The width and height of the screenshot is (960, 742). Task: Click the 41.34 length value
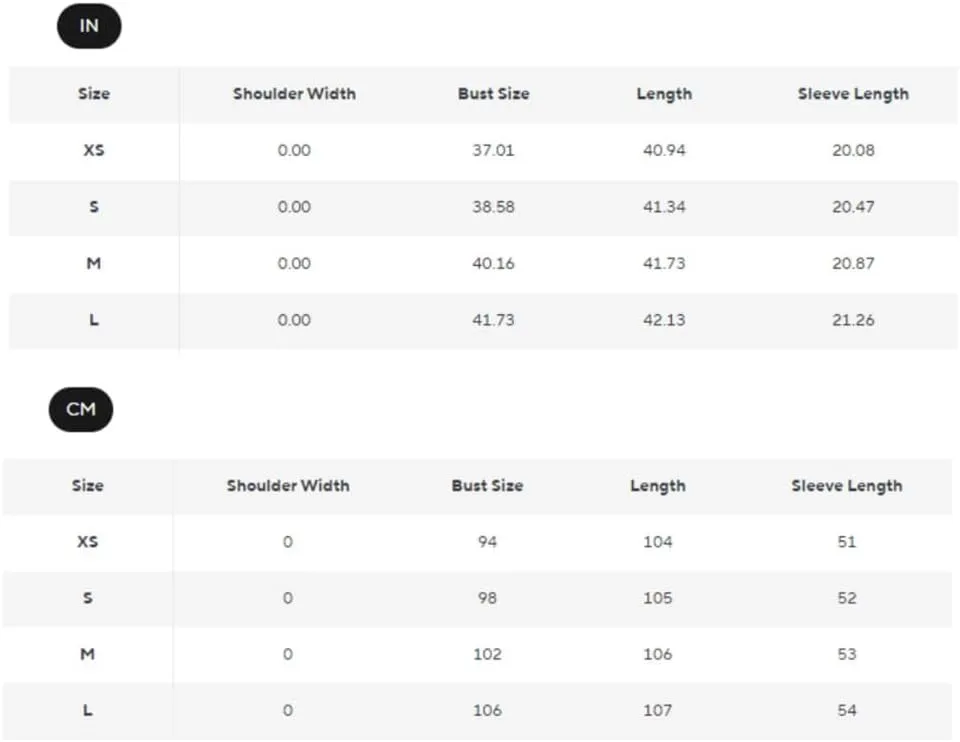click(664, 207)
